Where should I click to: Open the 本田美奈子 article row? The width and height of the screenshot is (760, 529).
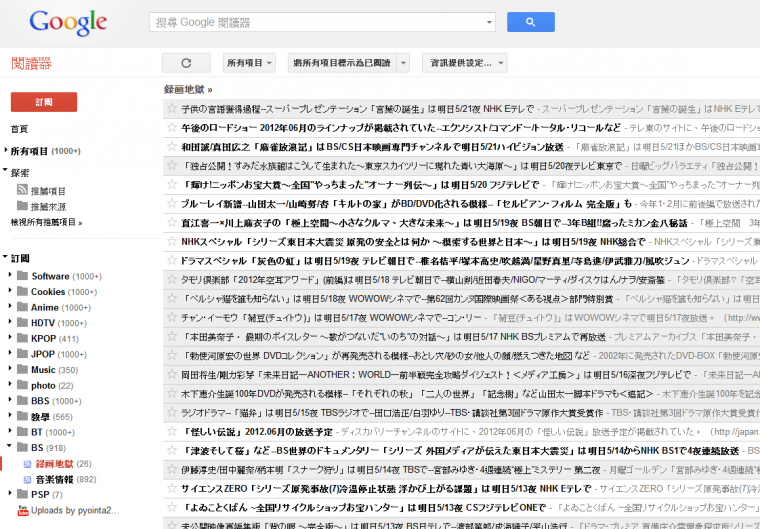coord(461,337)
